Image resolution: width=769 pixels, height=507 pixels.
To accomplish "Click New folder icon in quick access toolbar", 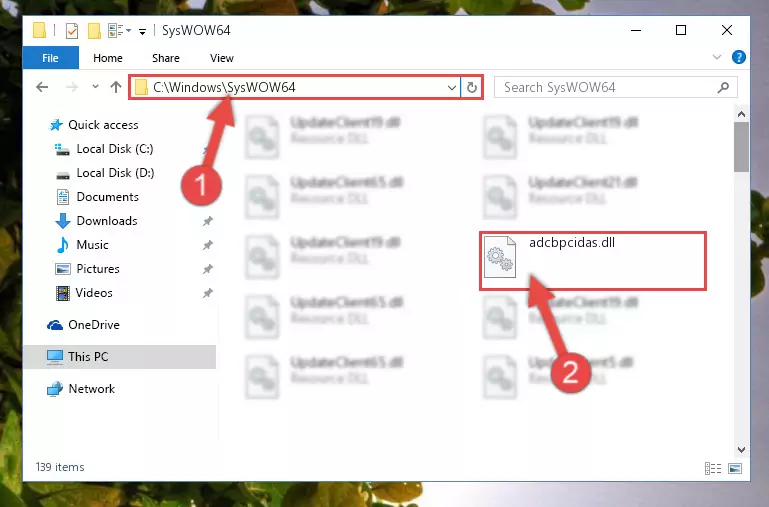I will pyautogui.click(x=94, y=30).
